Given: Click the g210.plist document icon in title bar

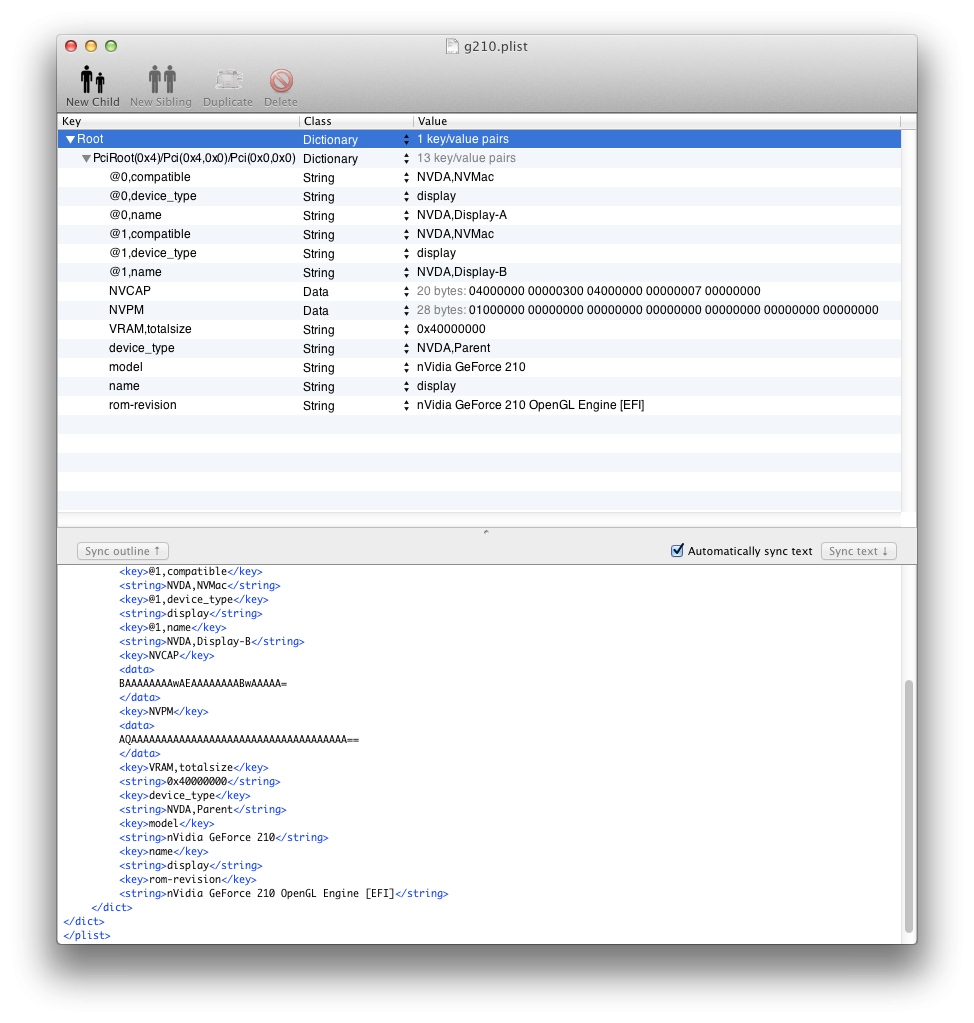Looking at the screenshot, I should [x=452, y=46].
